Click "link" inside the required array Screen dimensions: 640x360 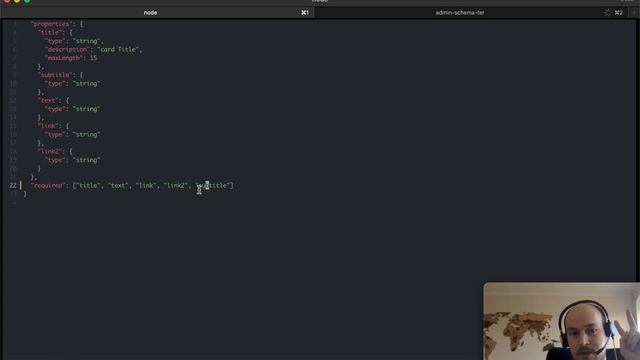(146, 186)
